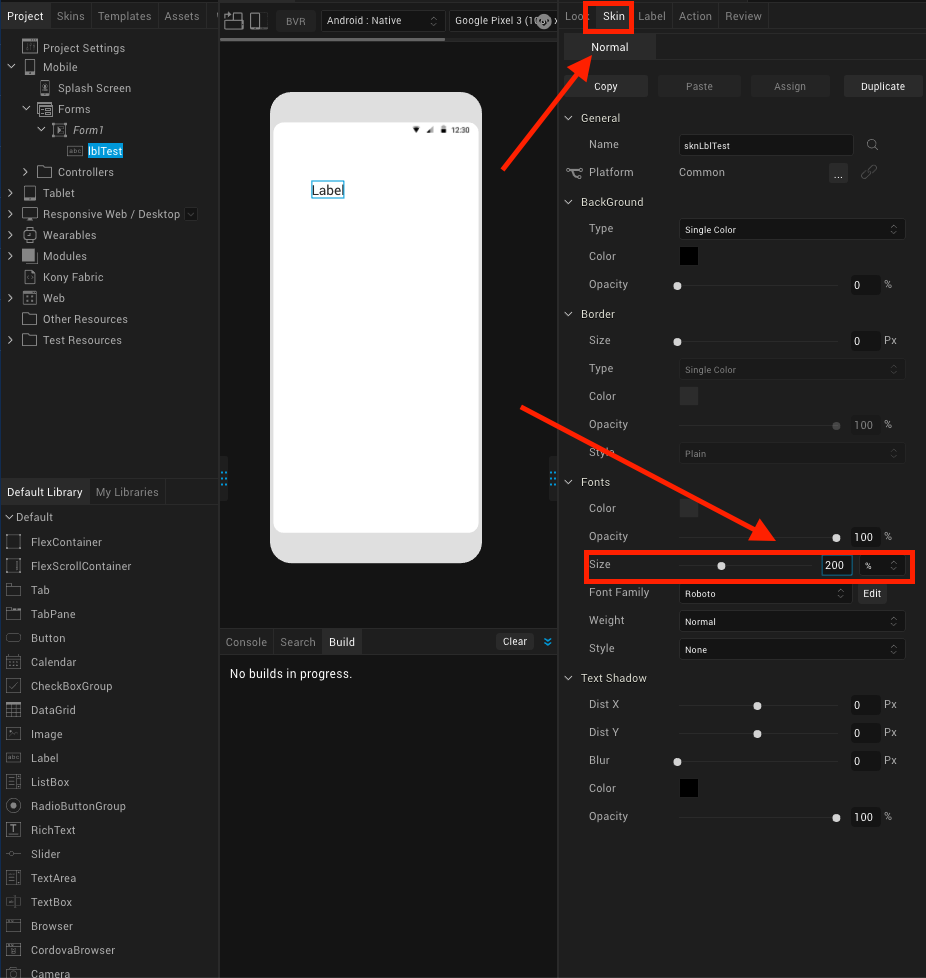Select FlexScrollContainer widget icon
This screenshot has width=926, height=978.
coord(13,566)
